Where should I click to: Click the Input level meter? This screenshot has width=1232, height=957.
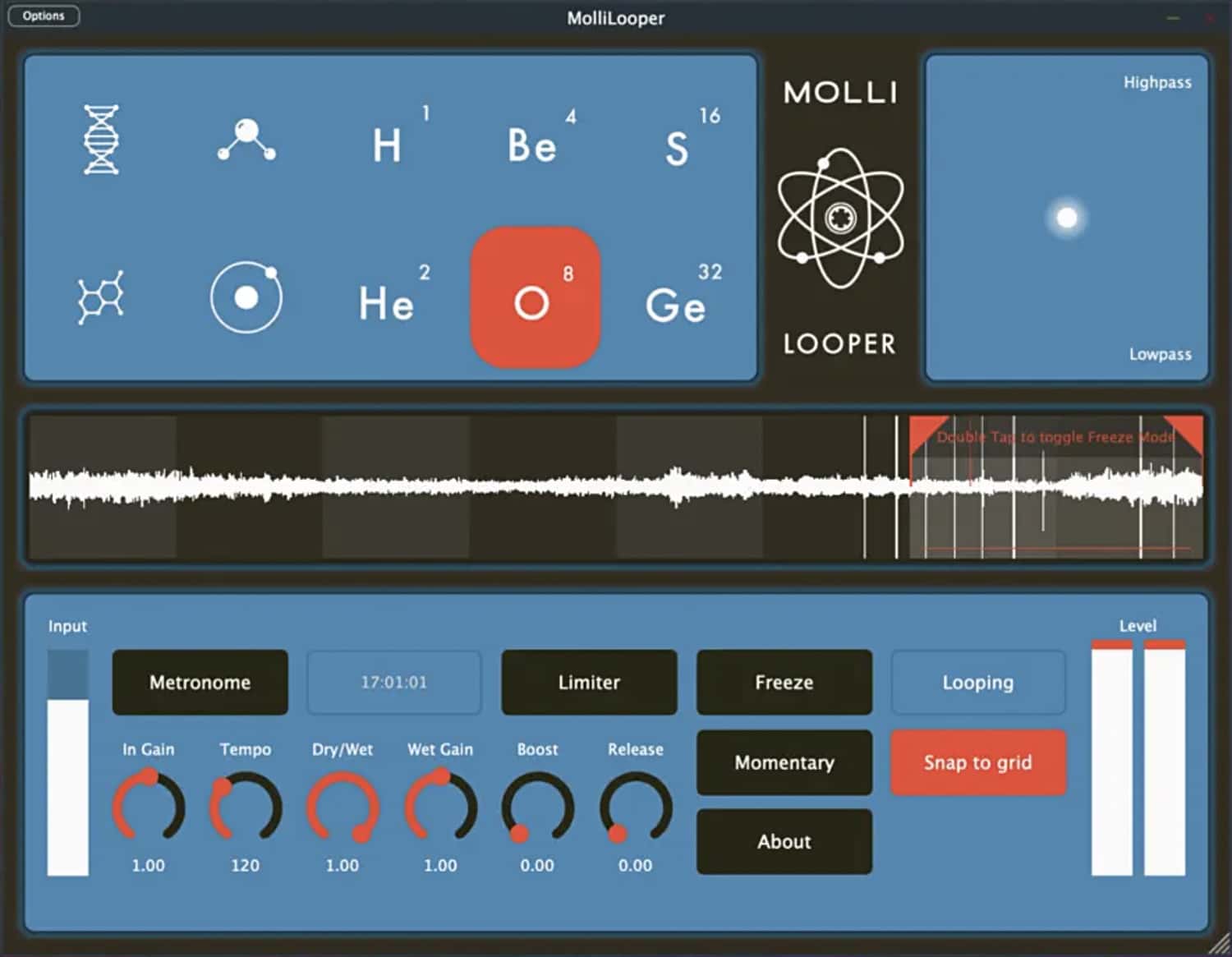[67, 763]
